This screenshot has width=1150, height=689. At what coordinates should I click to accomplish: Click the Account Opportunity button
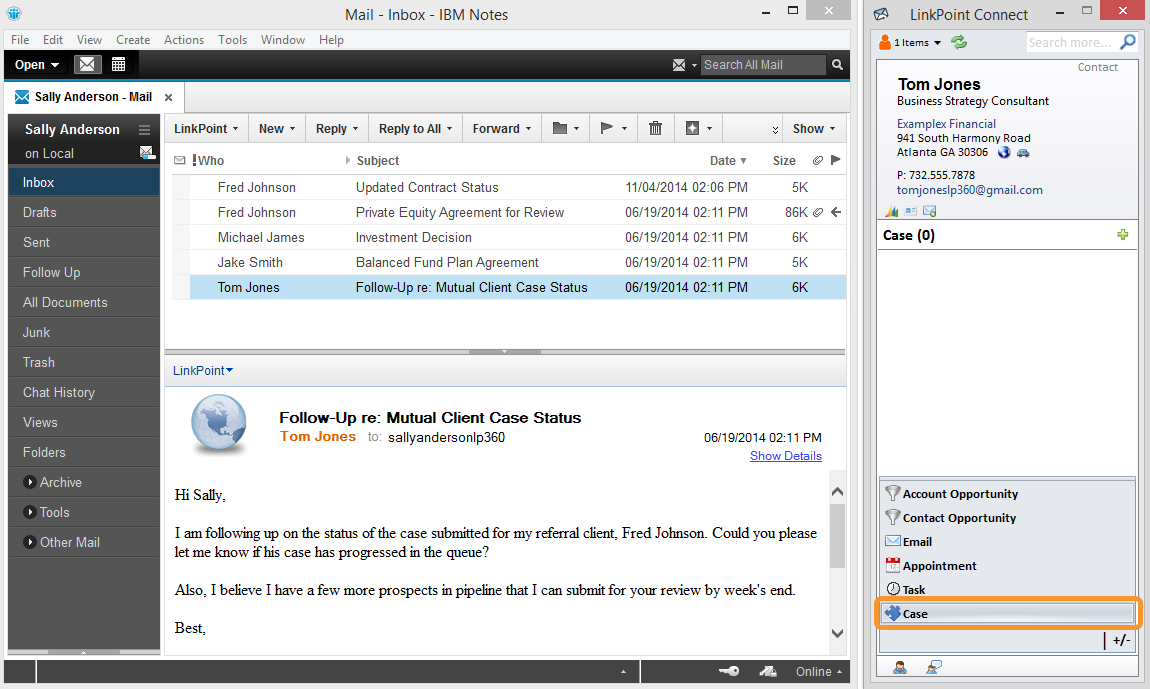1008,494
